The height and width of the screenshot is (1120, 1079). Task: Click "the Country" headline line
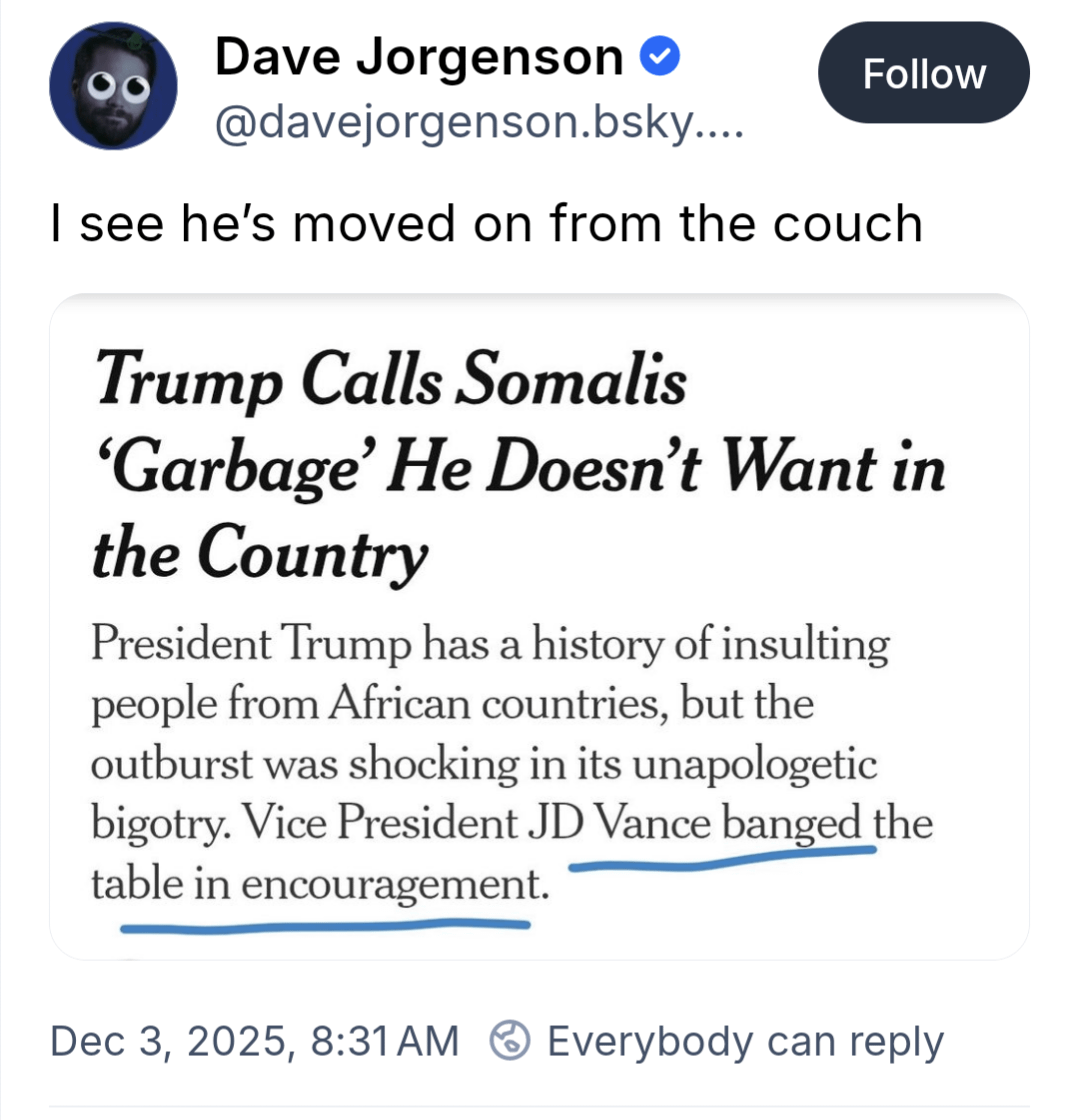pos(260,551)
